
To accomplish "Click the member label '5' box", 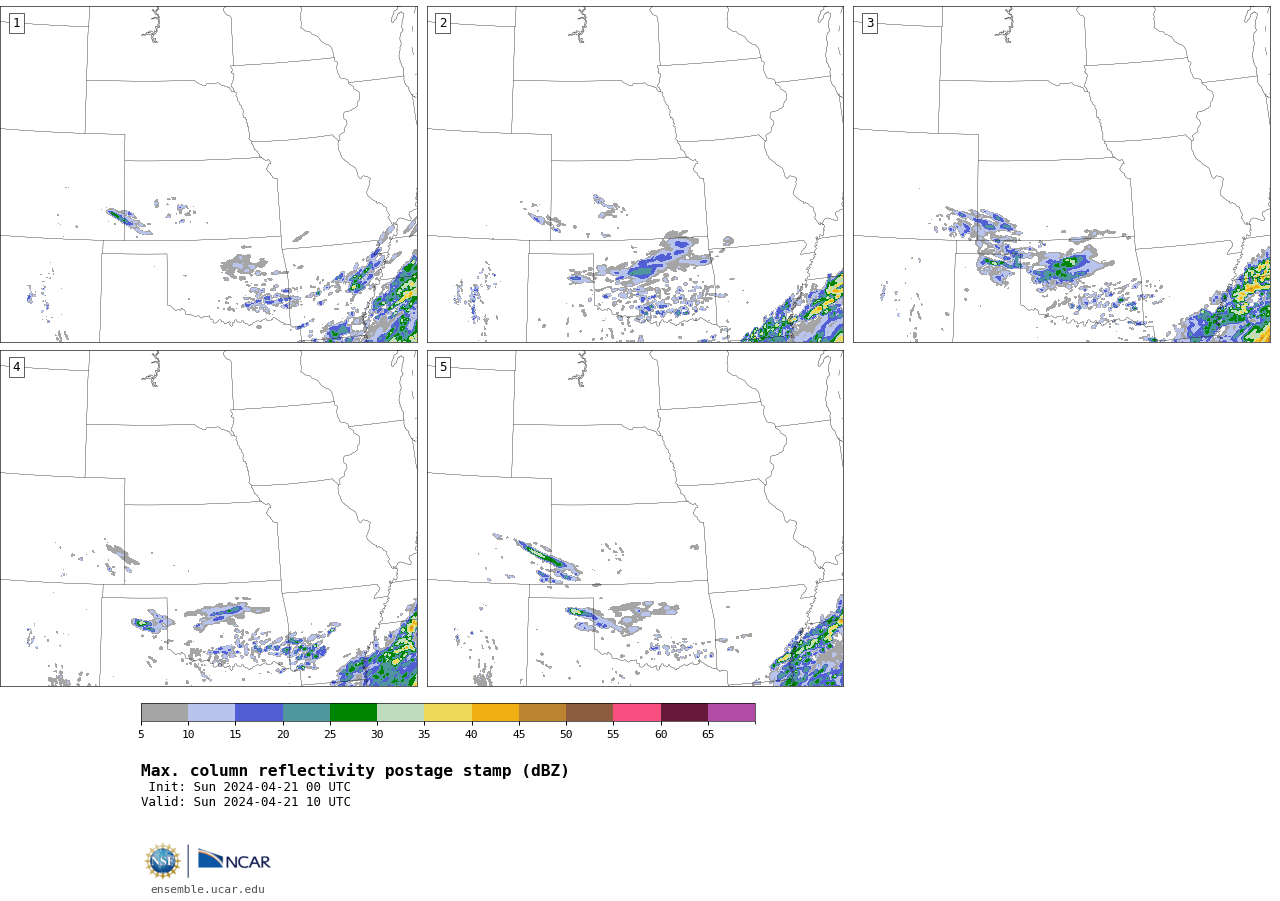I will pos(443,367).
